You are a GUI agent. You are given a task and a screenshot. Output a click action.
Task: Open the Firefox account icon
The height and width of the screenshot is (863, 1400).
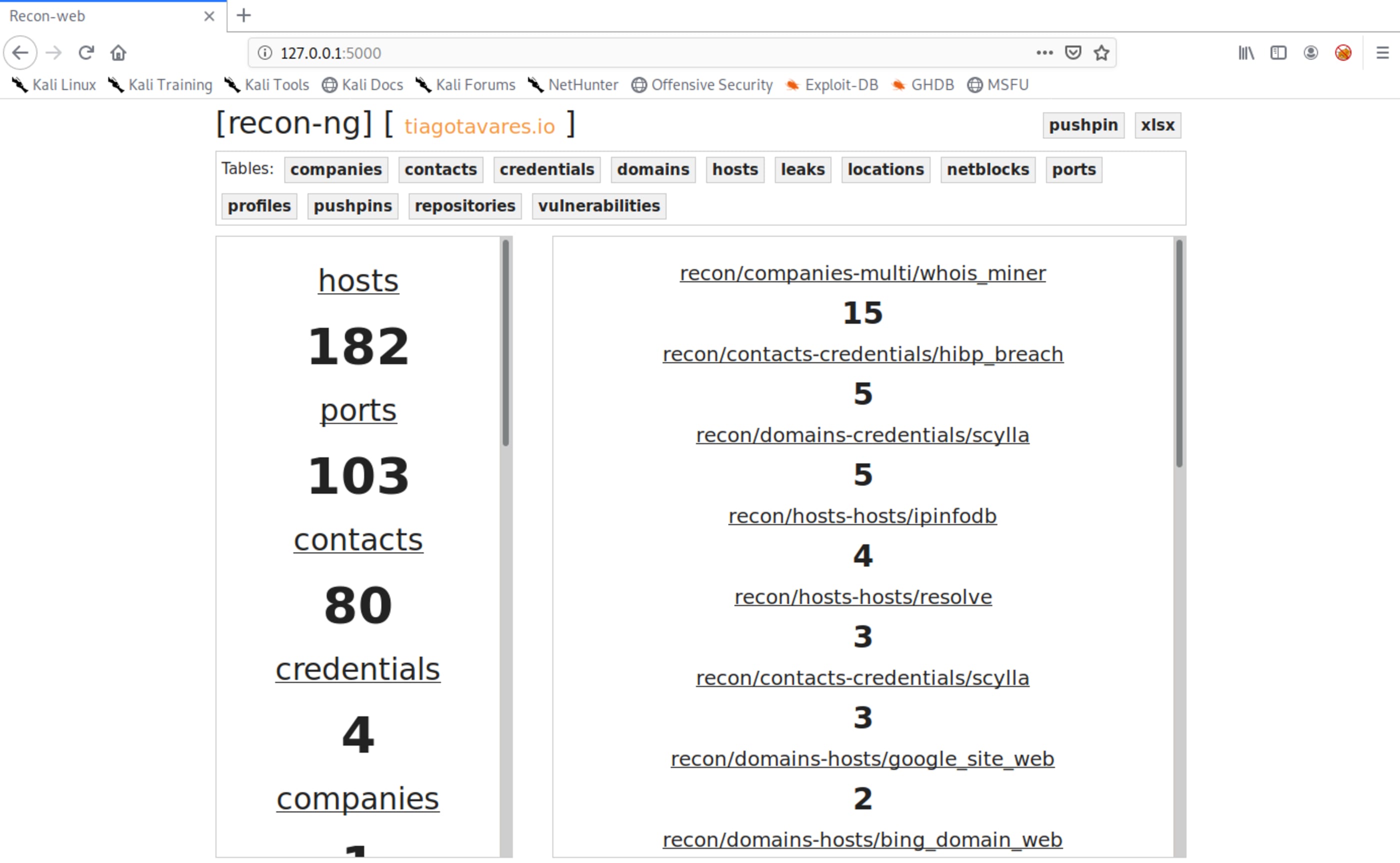(x=1310, y=52)
